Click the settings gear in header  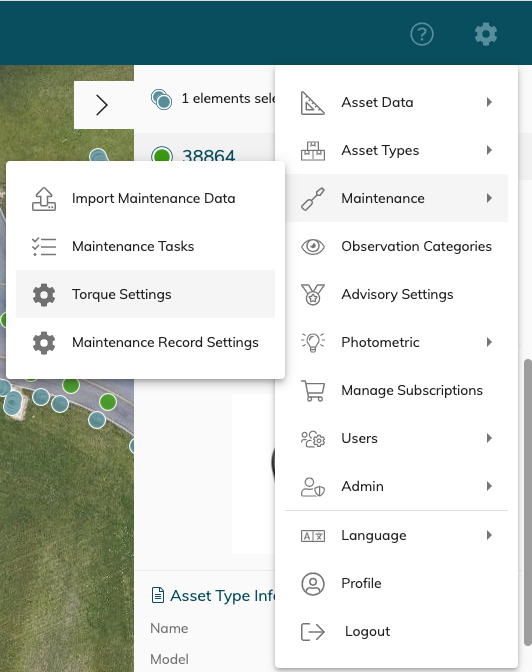coord(486,34)
